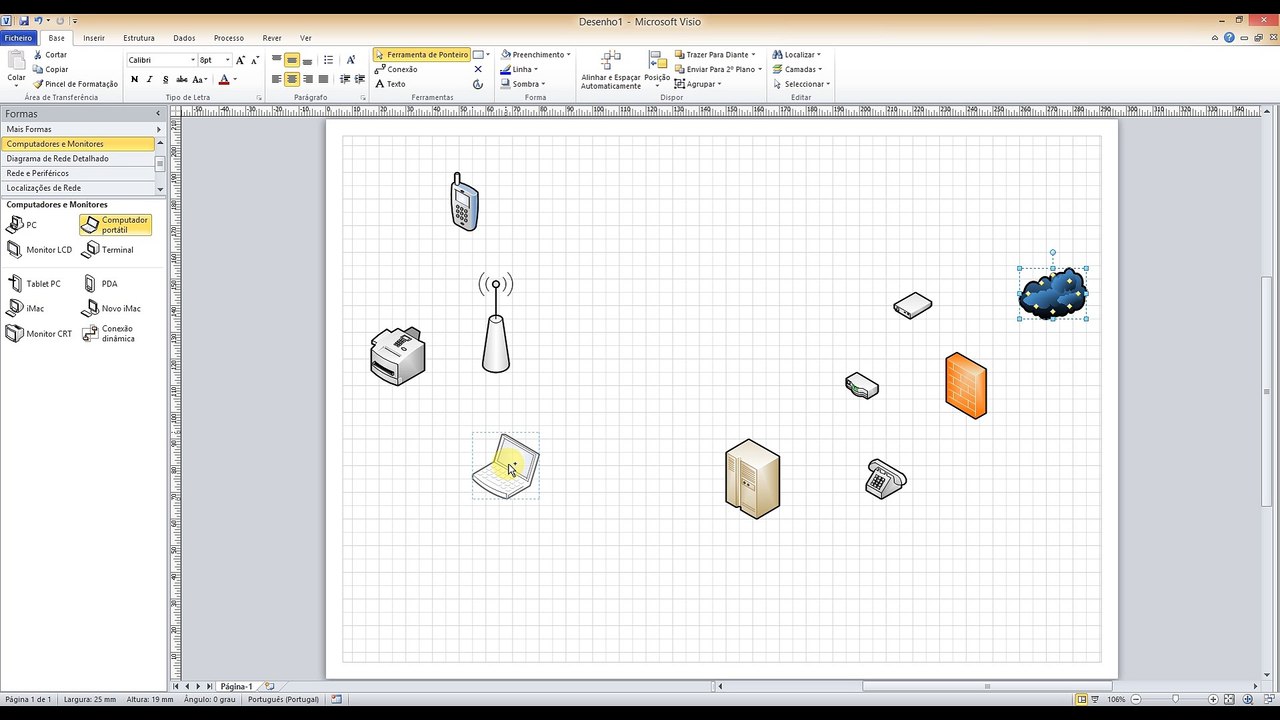Select the Página-1 sheet tab

click(x=236, y=687)
